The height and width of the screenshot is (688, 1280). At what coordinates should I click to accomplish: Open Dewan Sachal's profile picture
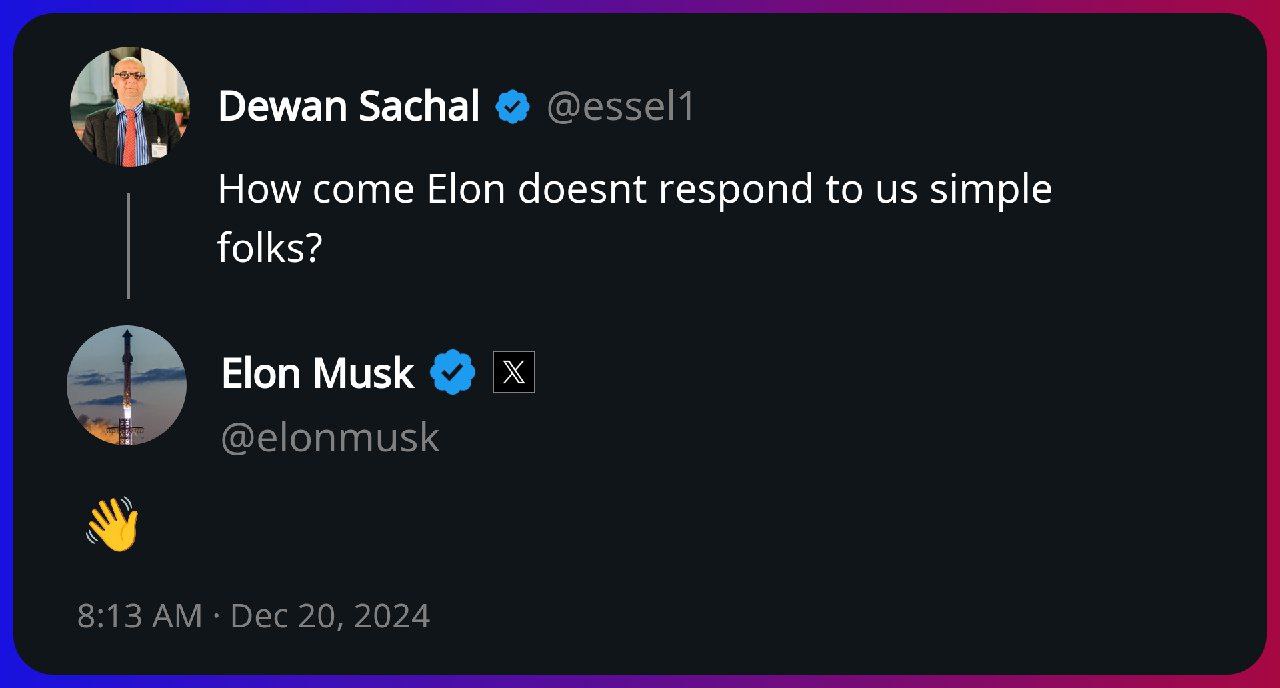129,107
